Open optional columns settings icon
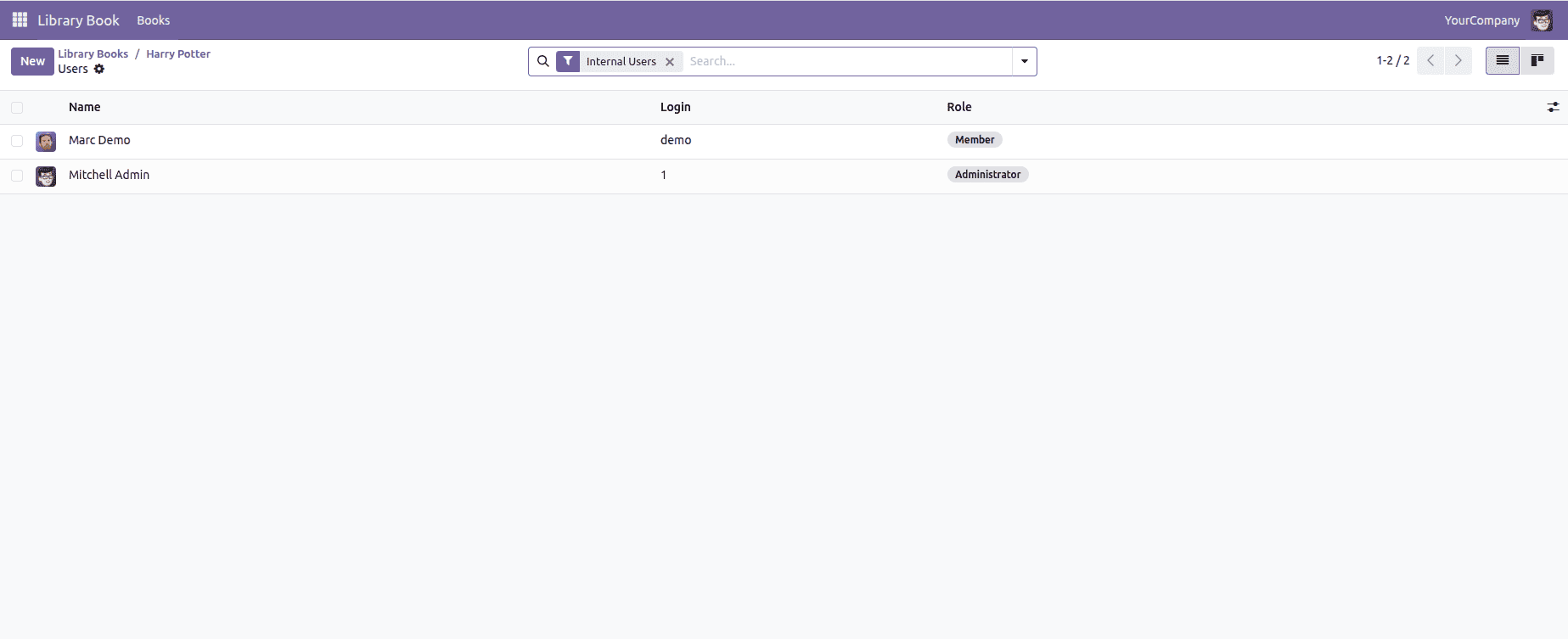Screen dimensions: 1568x639 (x=1553, y=107)
